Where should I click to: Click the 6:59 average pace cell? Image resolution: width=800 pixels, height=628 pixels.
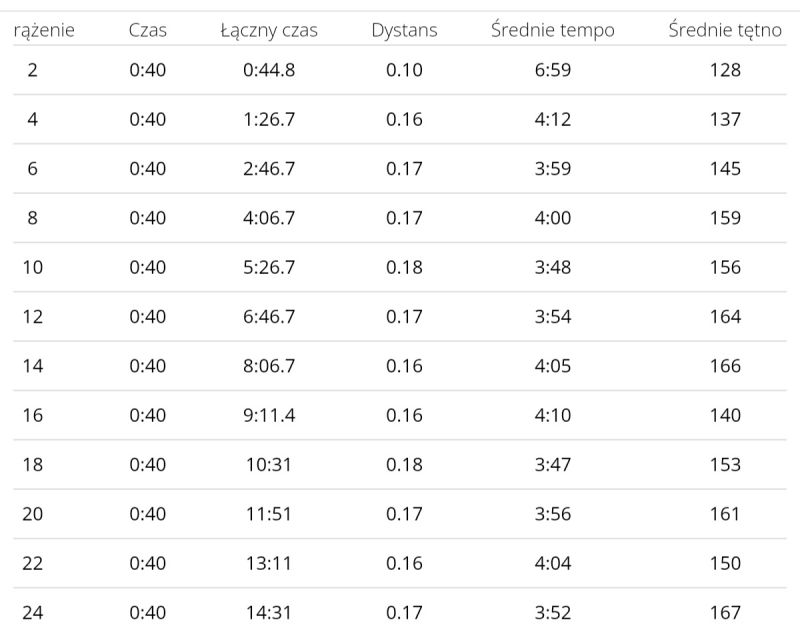click(553, 70)
